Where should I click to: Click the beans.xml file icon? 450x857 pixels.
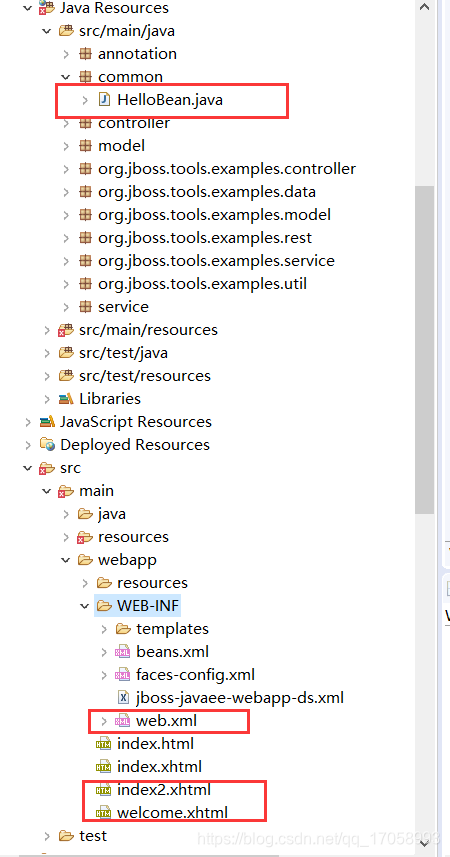(x=122, y=651)
